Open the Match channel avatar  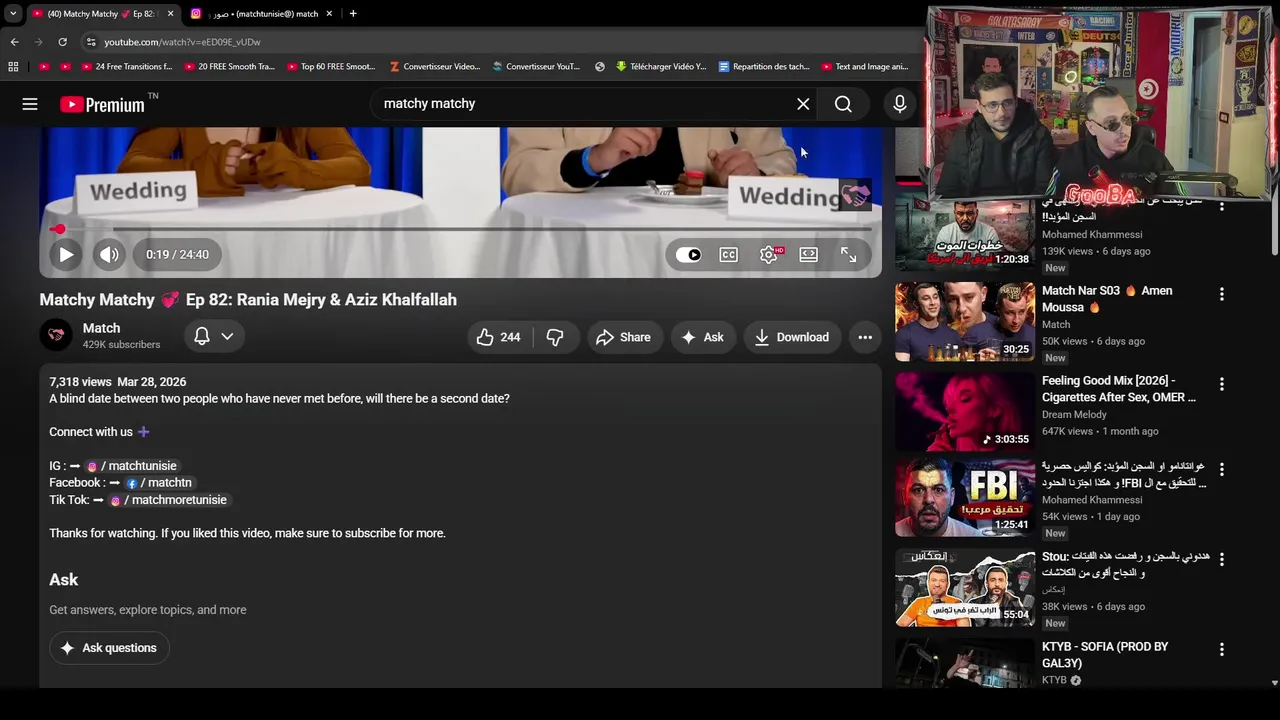pyautogui.click(x=56, y=336)
